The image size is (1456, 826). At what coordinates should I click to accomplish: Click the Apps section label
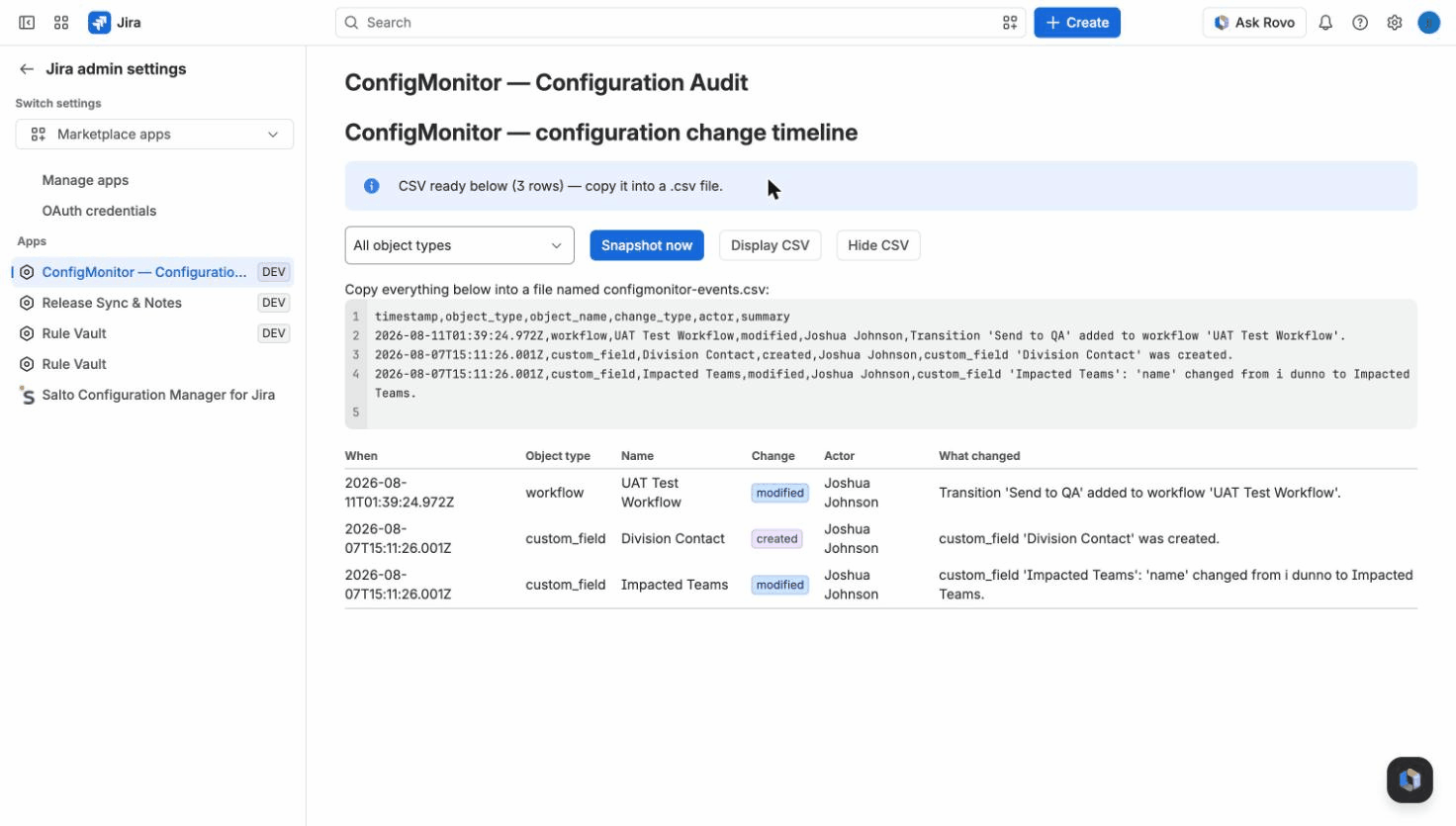(32, 241)
